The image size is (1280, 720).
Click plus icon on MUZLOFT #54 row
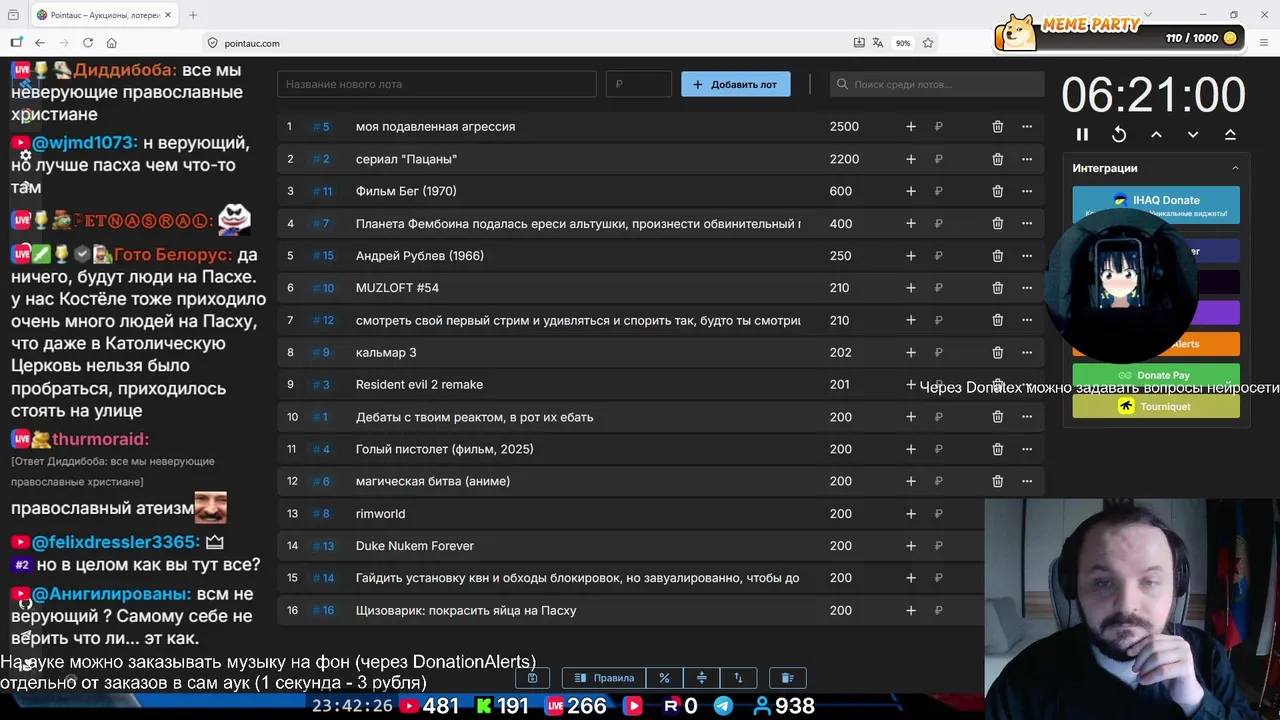[x=911, y=288]
